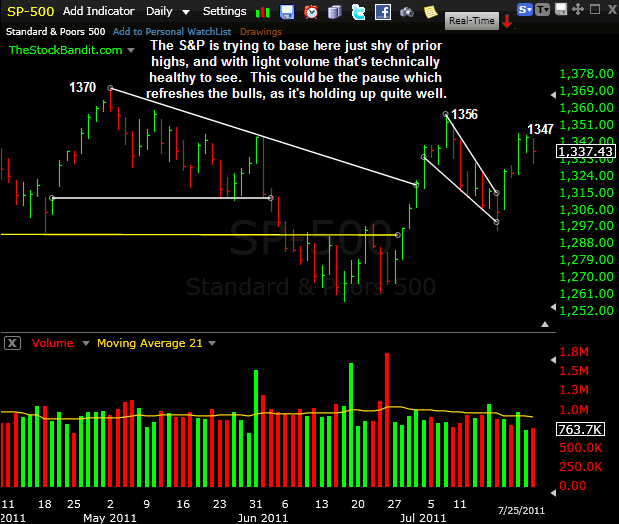Click the Moving Average 21 label

(x=150, y=343)
